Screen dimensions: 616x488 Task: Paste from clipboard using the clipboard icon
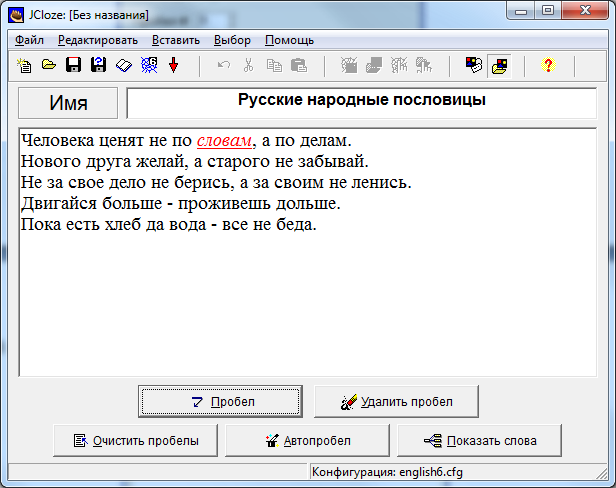pyautogui.click(x=299, y=65)
